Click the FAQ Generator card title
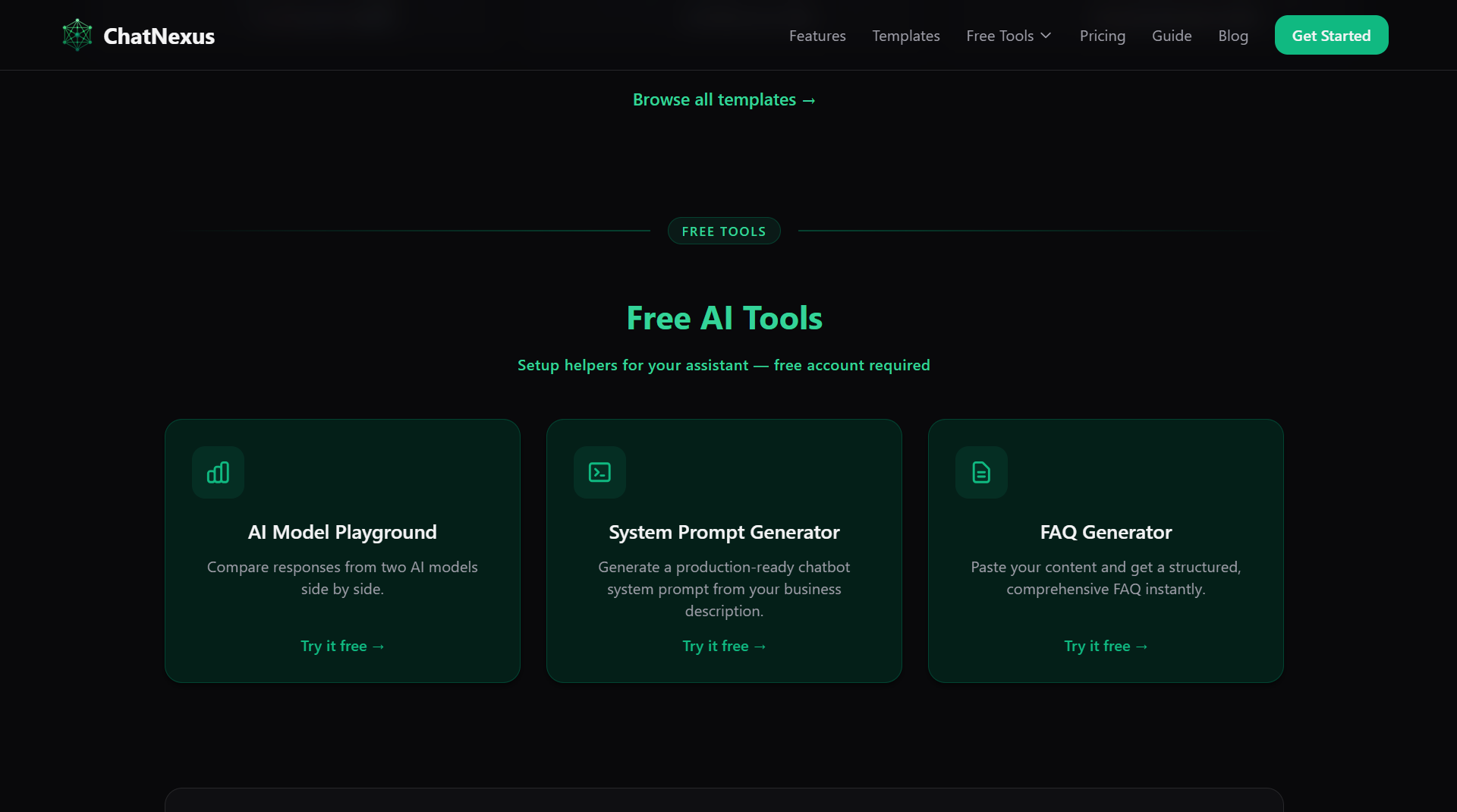 click(1106, 532)
